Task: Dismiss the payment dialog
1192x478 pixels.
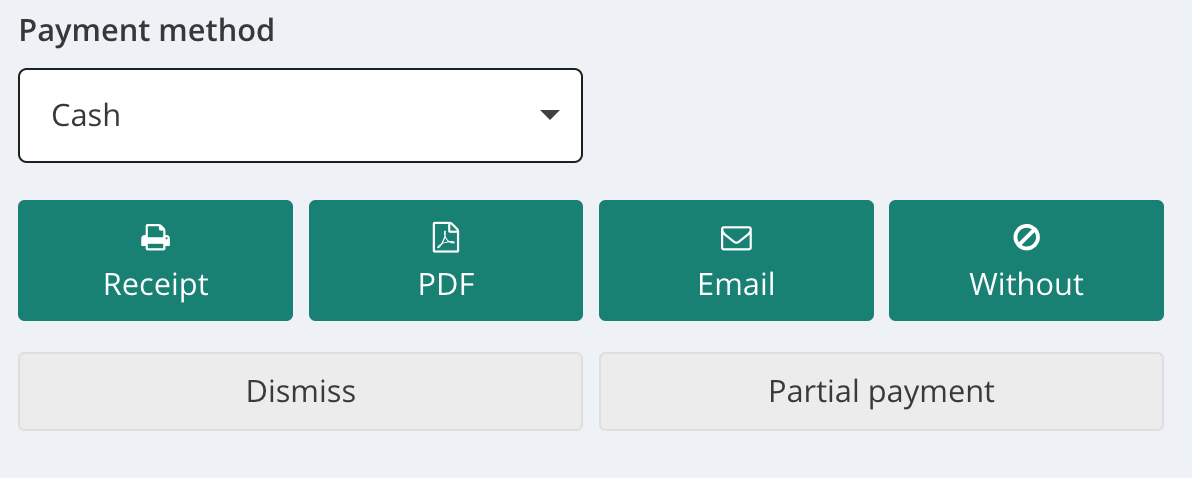Action: tap(300, 391)
